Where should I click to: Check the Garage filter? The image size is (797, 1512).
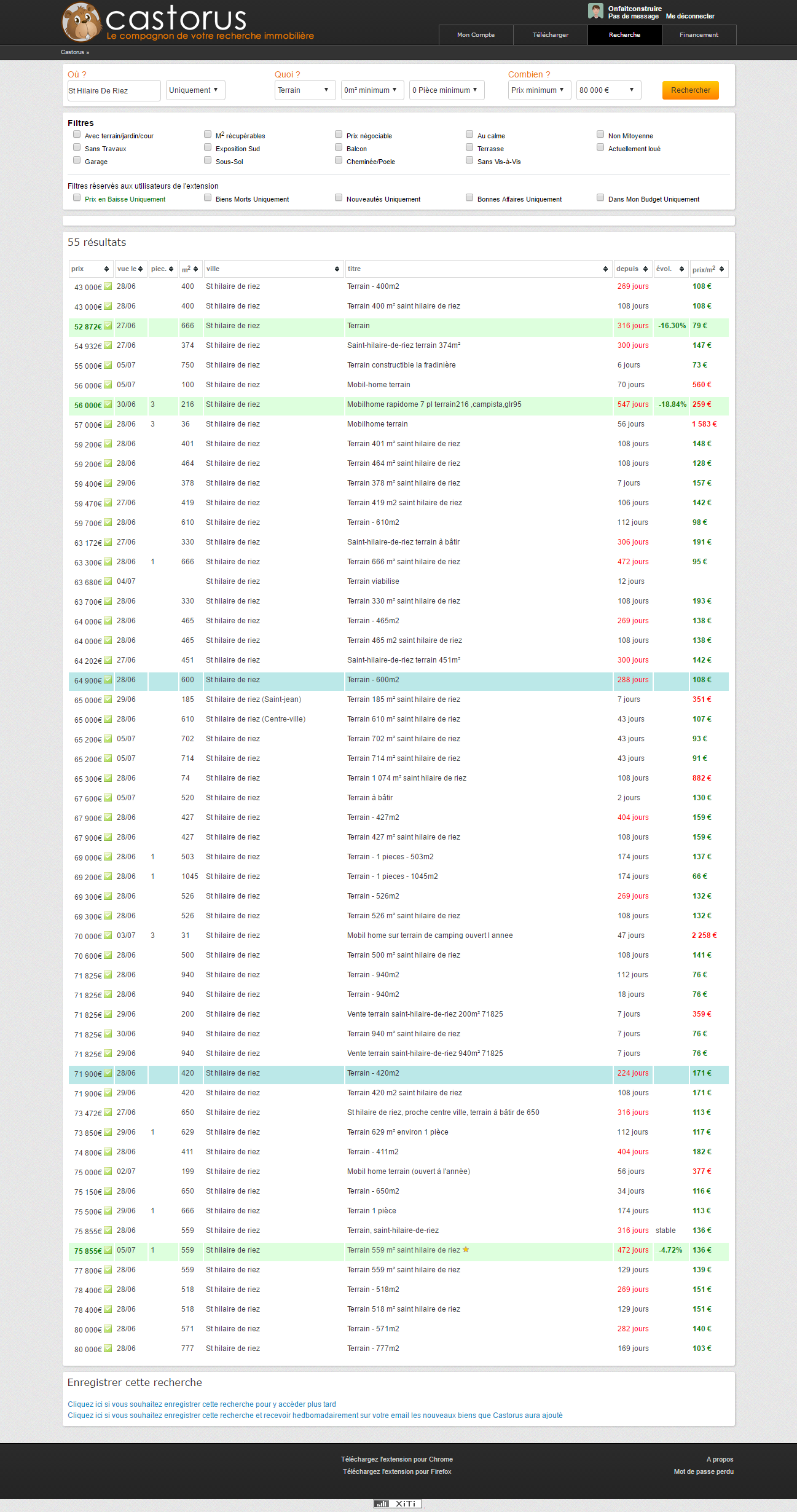pos(77,160)
